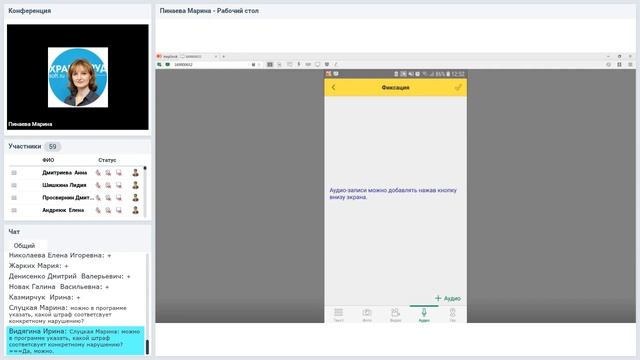The height and width of the screenshot is (360, 640).
Task: Tick the checkbox beside Дмитриева Анна
Action: click(14, 173)
